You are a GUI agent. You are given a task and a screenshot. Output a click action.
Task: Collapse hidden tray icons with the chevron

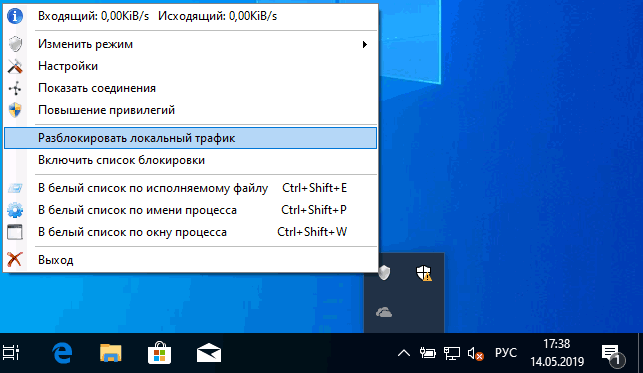pyautogui.click(x=404, y=353)
